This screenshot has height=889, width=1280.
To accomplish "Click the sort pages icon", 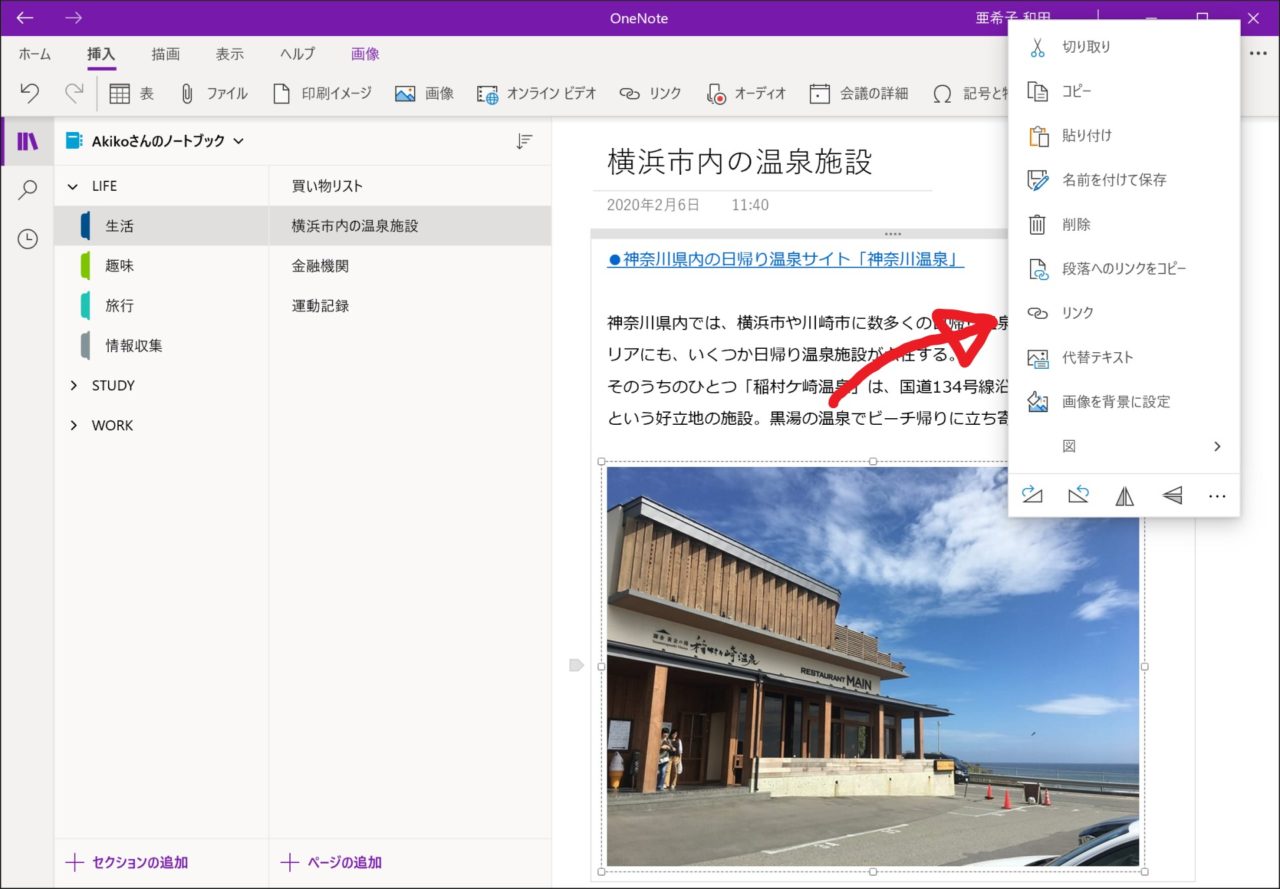I will [524, 142].
